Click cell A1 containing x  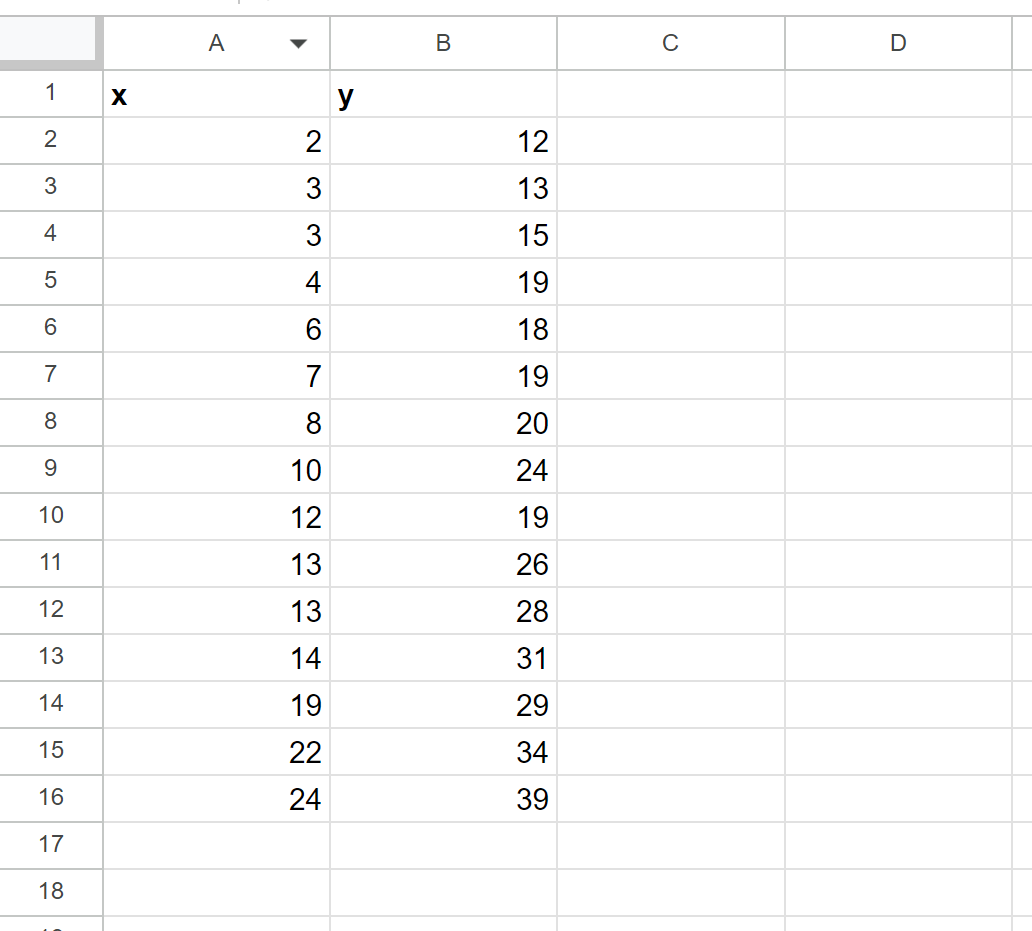[x=217, y=94]
